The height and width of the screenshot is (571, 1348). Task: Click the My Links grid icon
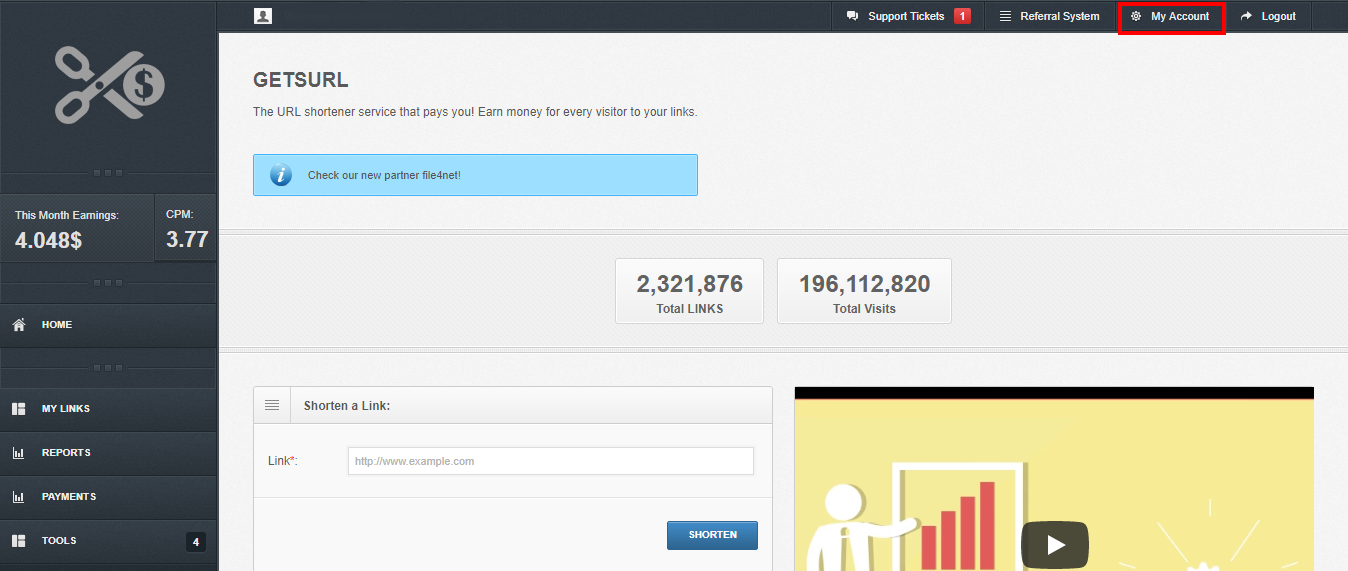(18, 409)
